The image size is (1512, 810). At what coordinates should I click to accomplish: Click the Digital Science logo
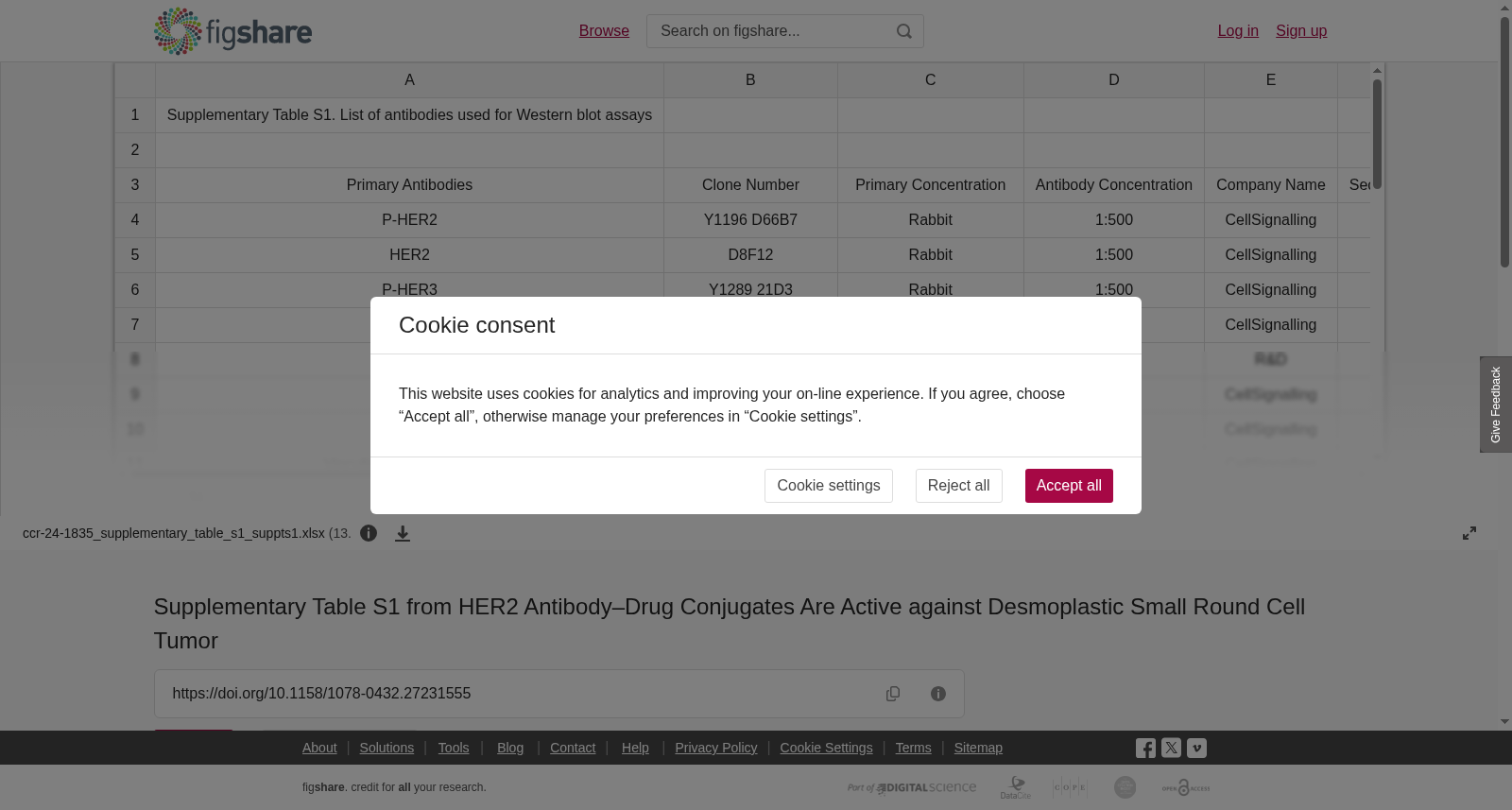click(x=912, y=787)
